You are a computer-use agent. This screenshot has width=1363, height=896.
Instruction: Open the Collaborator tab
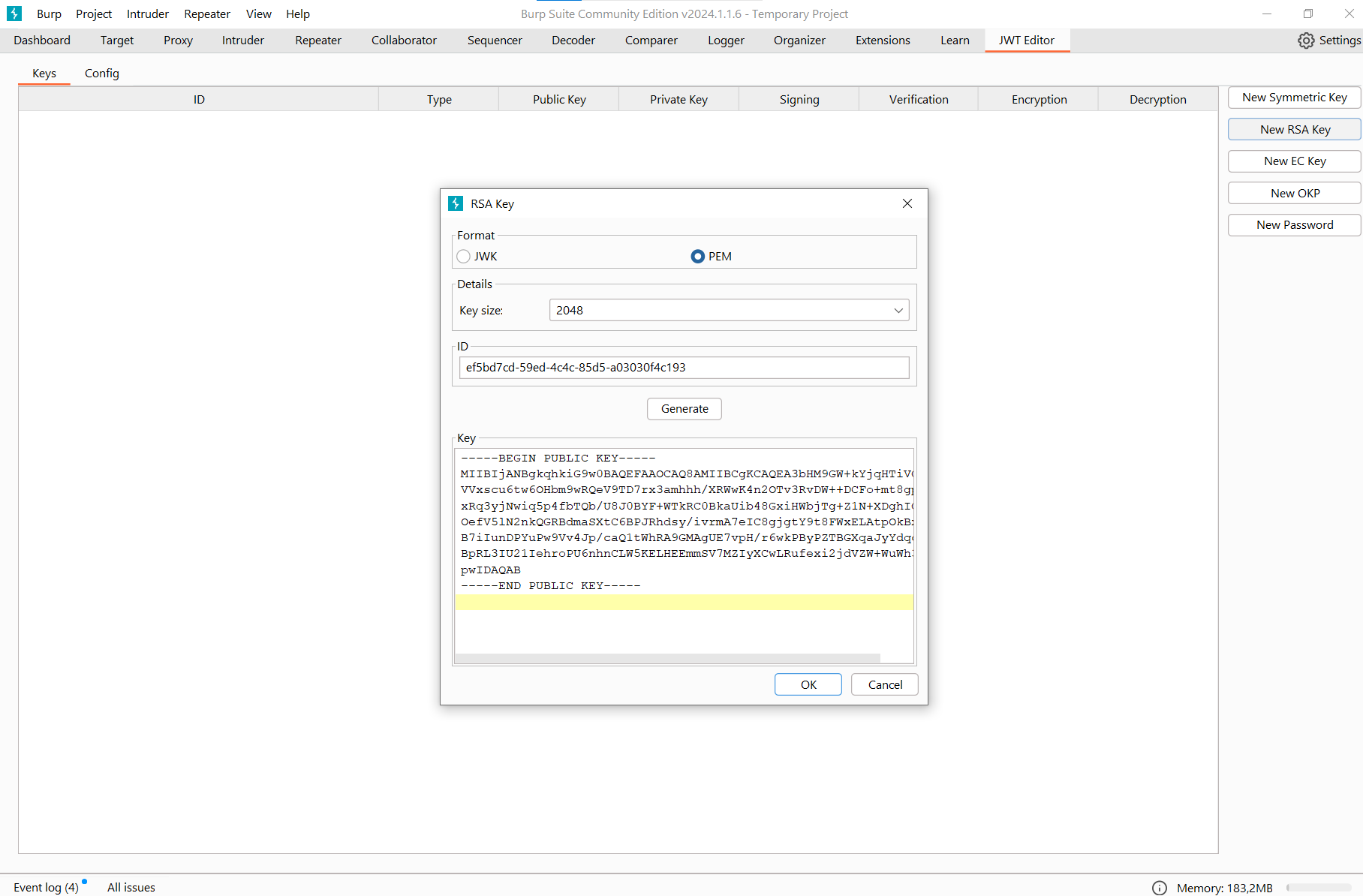click(404, 41)
